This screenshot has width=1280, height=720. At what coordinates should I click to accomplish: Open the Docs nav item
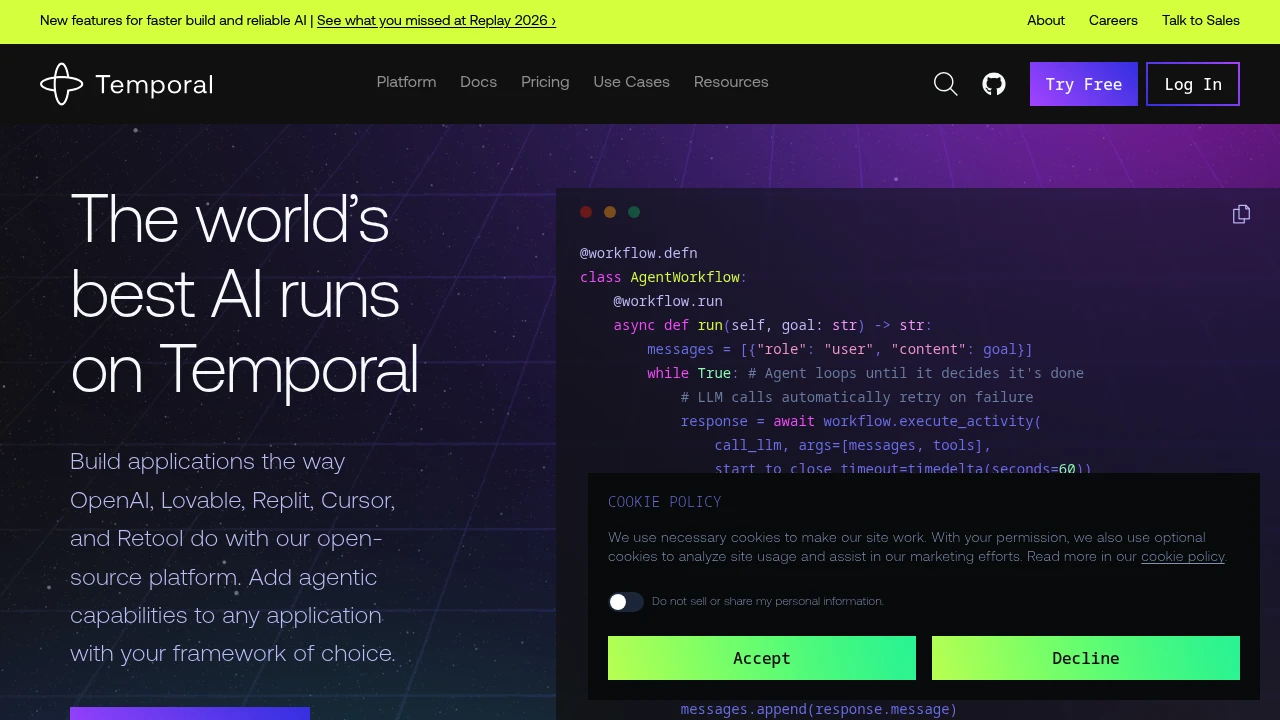[x=478, y=82]
